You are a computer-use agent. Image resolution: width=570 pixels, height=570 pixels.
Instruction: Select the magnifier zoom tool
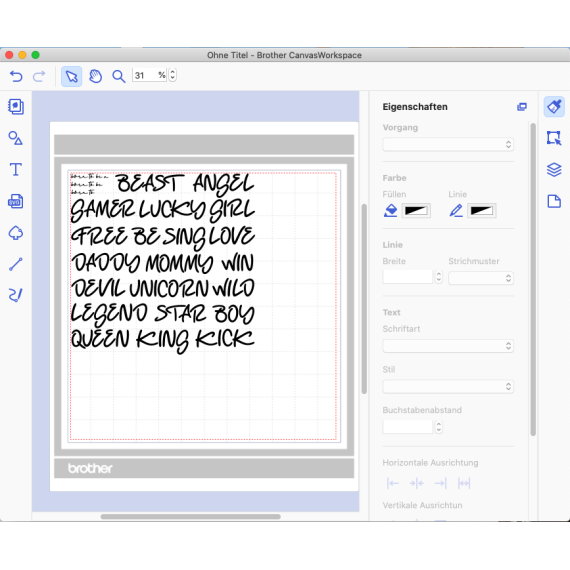[x=119, y=76]
